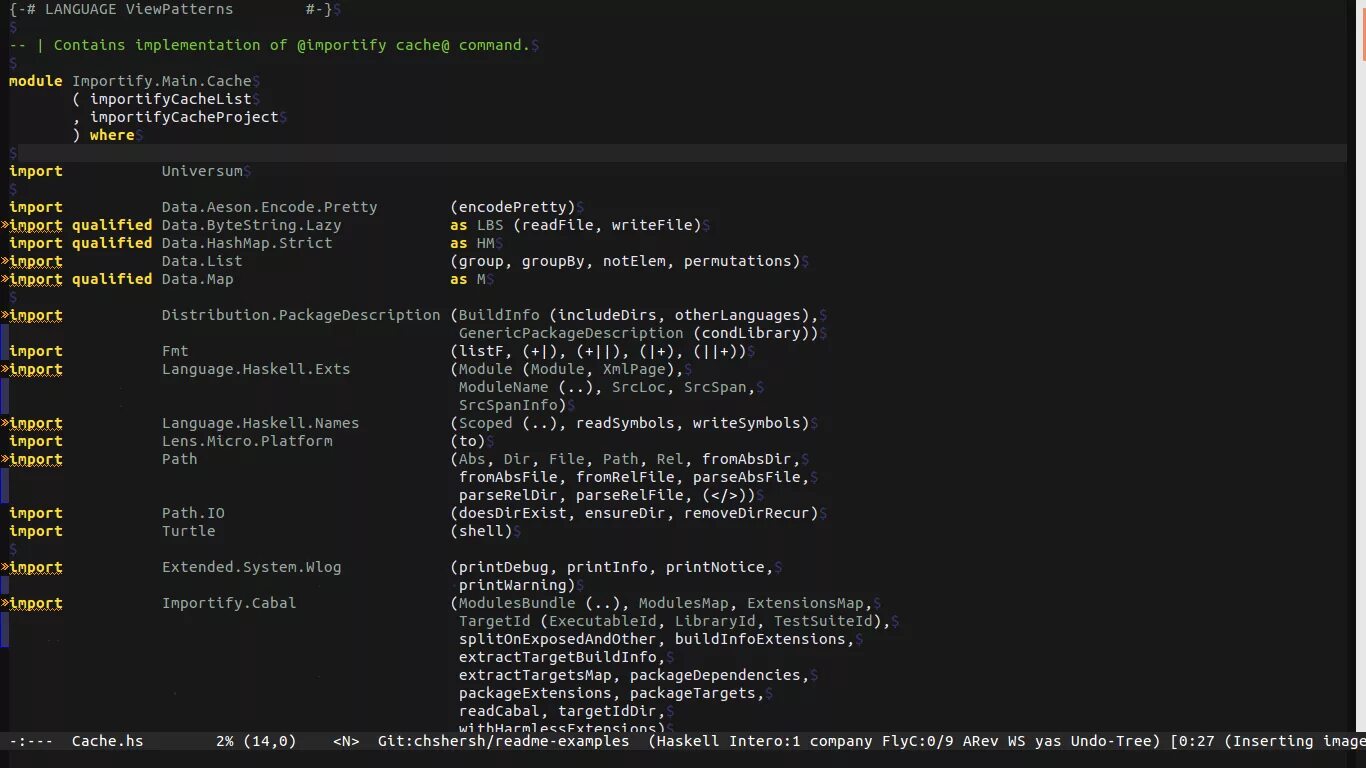The height and width of the screenshot is (768, 1366).
Task: Click the Path.IO module name
Action: click(193, 513)
